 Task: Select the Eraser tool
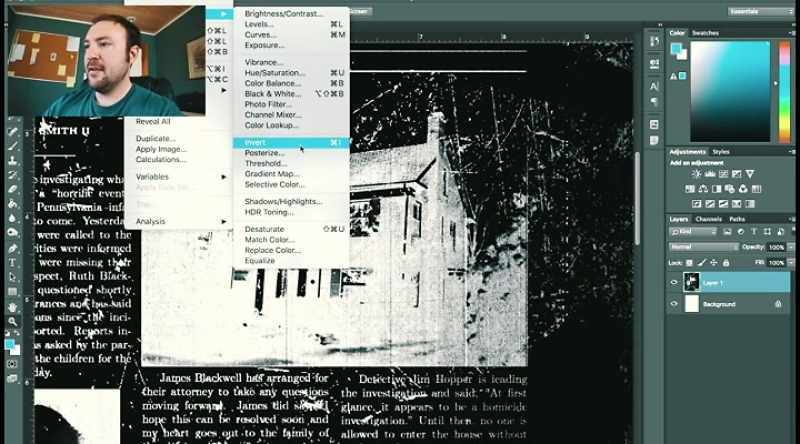pos(12,189)
